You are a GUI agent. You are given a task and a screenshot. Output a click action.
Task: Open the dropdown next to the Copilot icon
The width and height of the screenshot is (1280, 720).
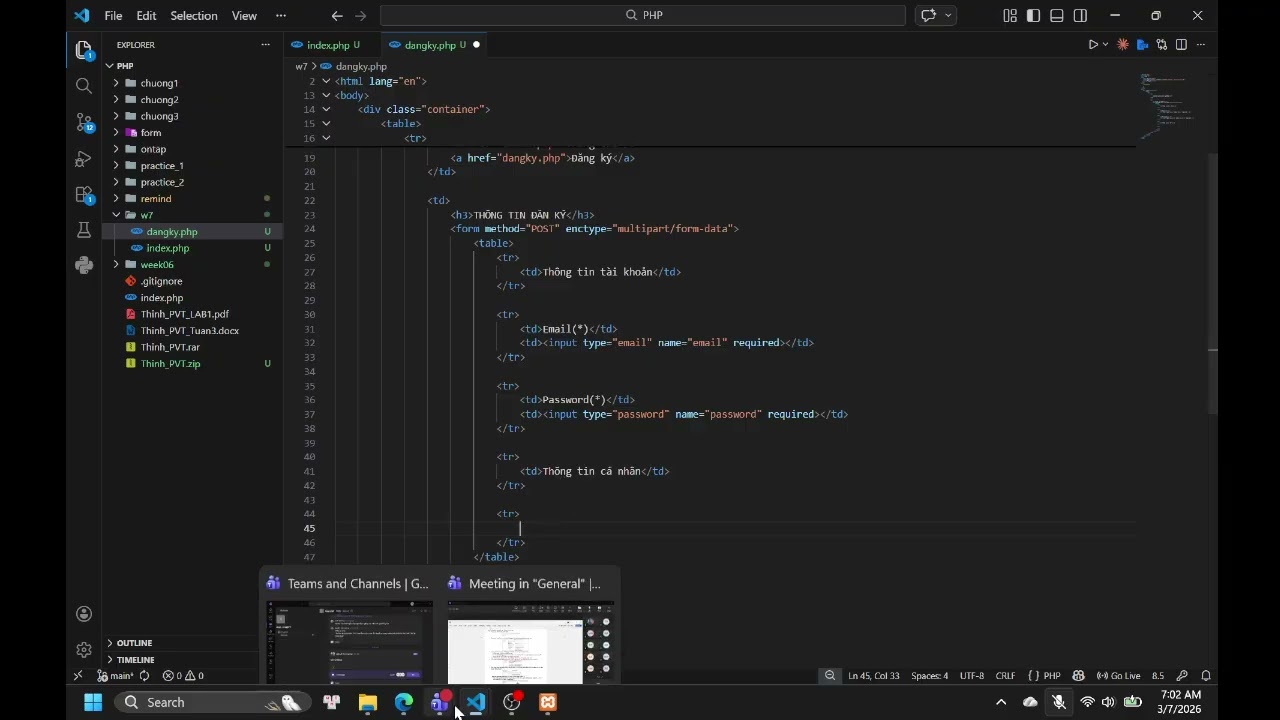click(948, 15)
